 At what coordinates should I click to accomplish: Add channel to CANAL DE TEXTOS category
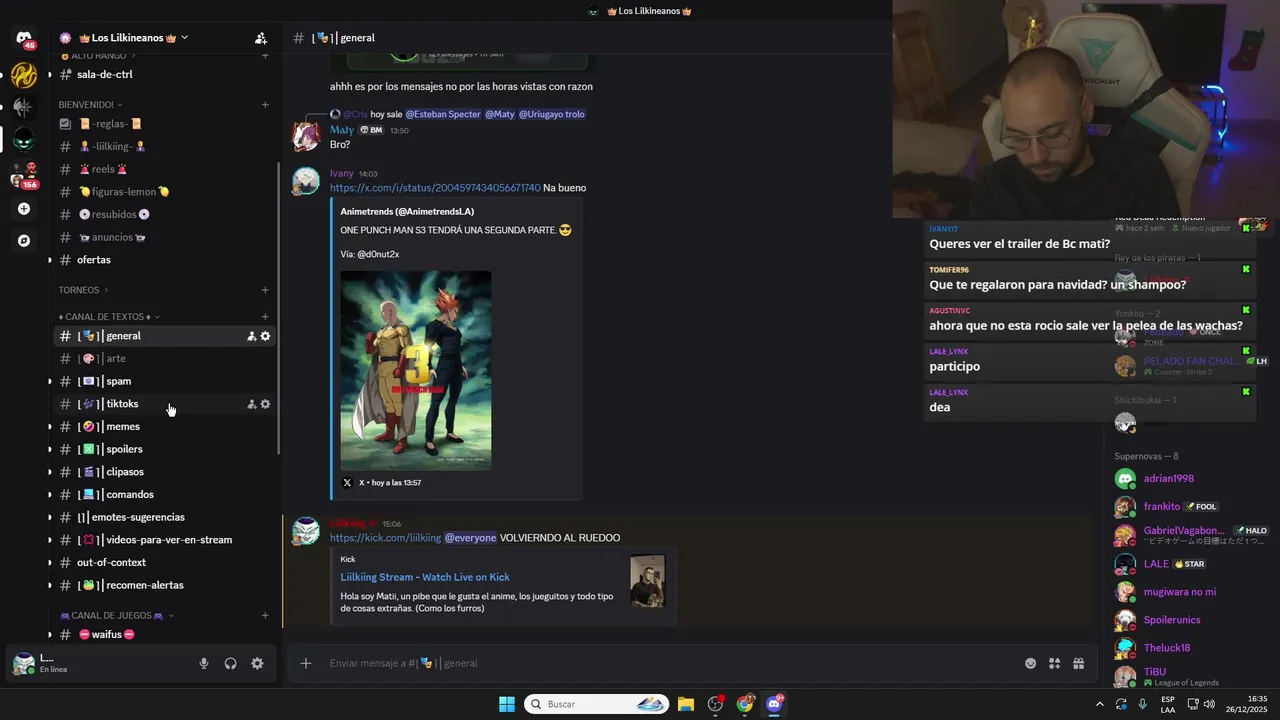pyautogui.click(x=265, y=317)
